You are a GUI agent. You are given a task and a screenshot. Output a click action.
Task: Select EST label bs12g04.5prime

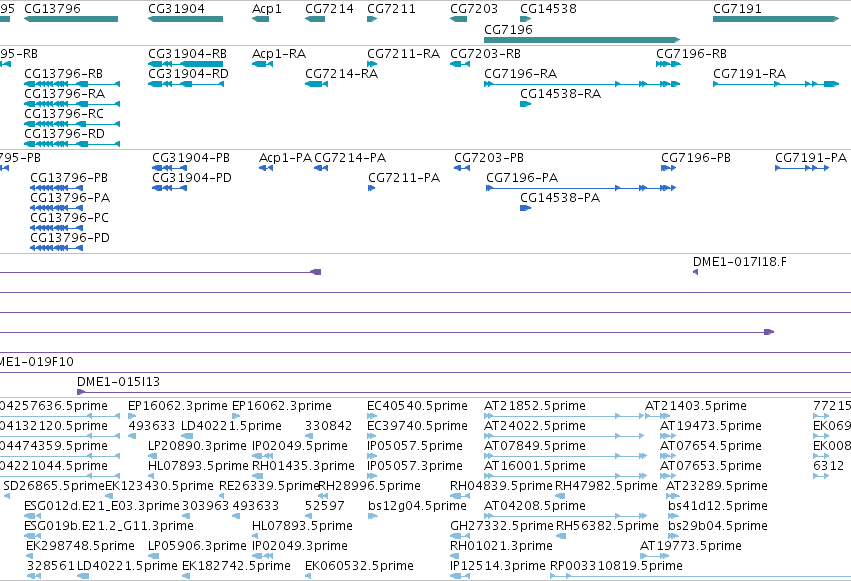click(x=417, y=506)
